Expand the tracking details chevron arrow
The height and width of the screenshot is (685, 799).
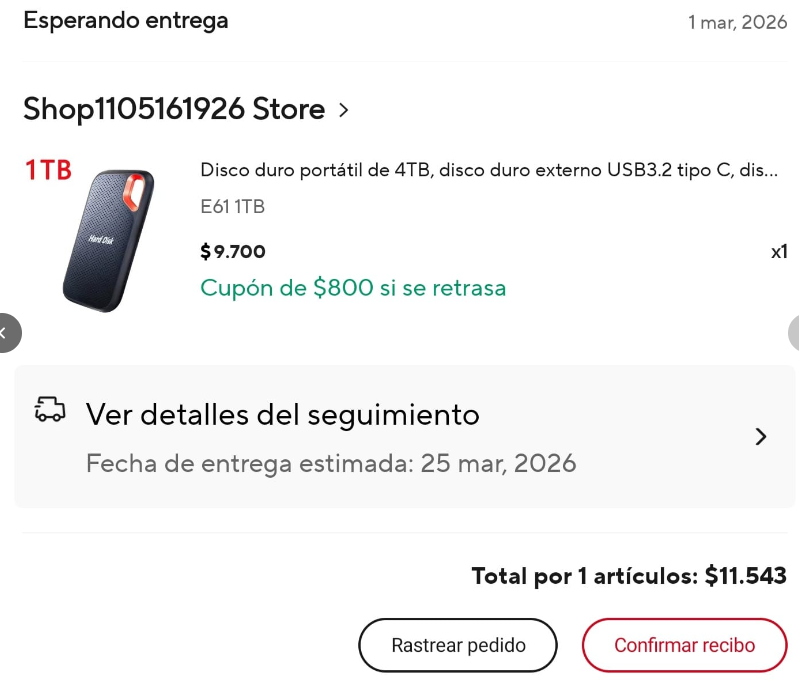click(x=761, y=436)
